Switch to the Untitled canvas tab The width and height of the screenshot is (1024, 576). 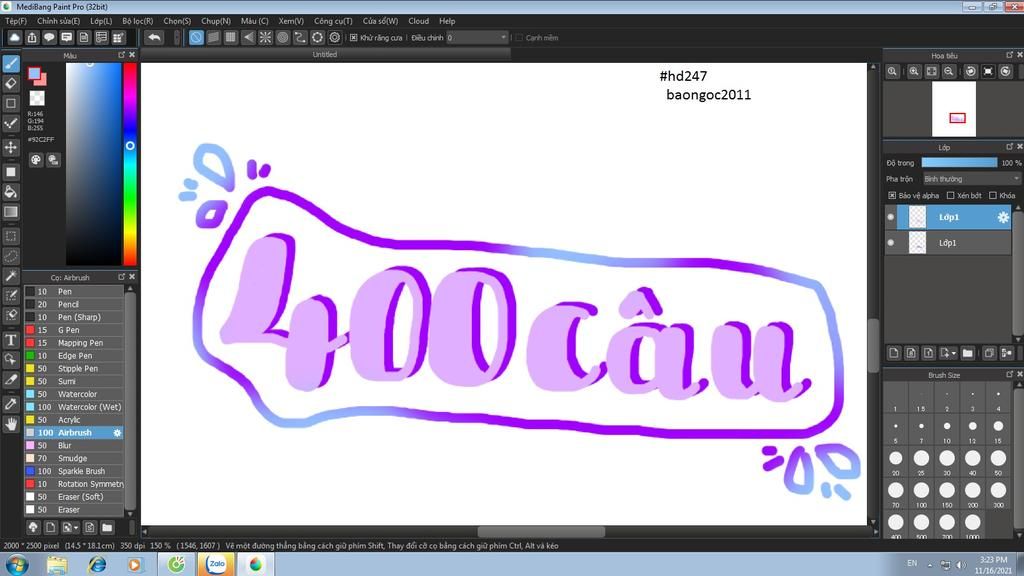(325, 55)
